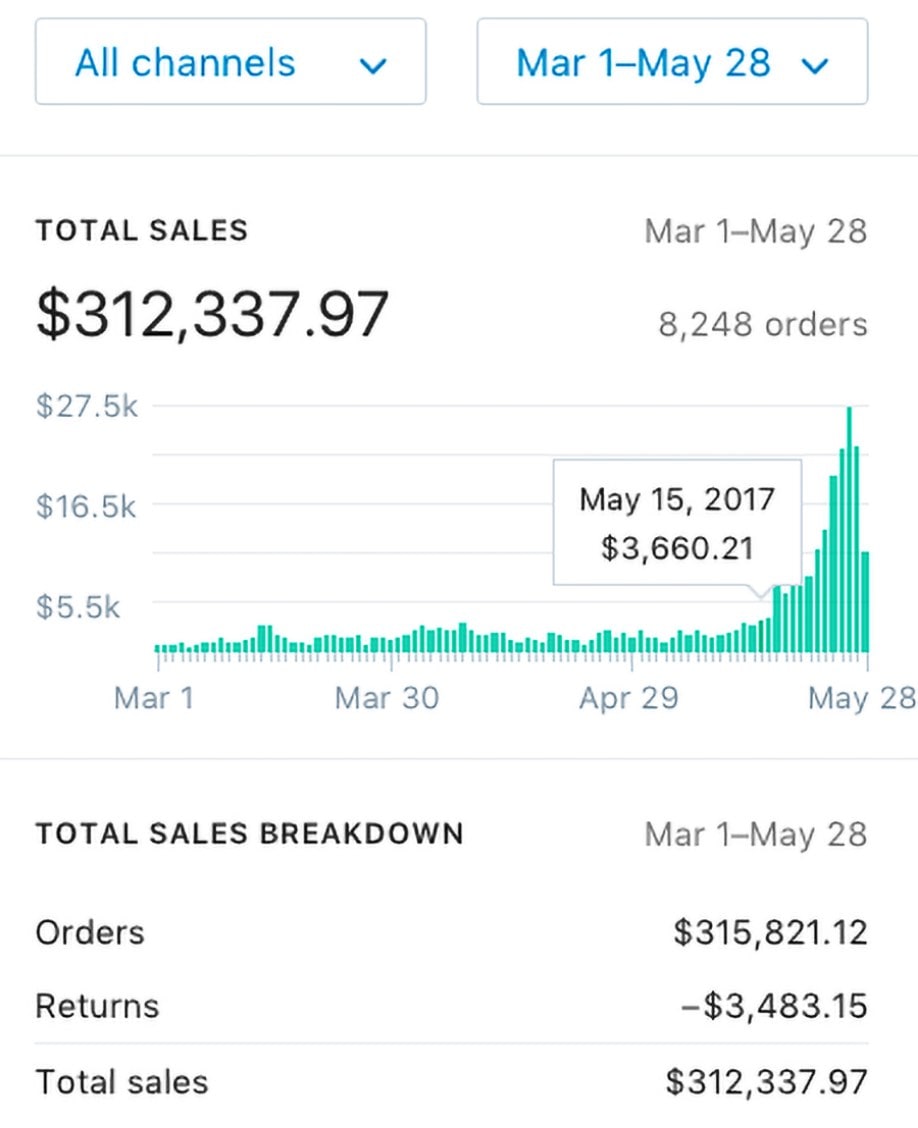918x1128 pixels.
Task: Click the Mar 30 axis label
Action: (x=387, y=698)
